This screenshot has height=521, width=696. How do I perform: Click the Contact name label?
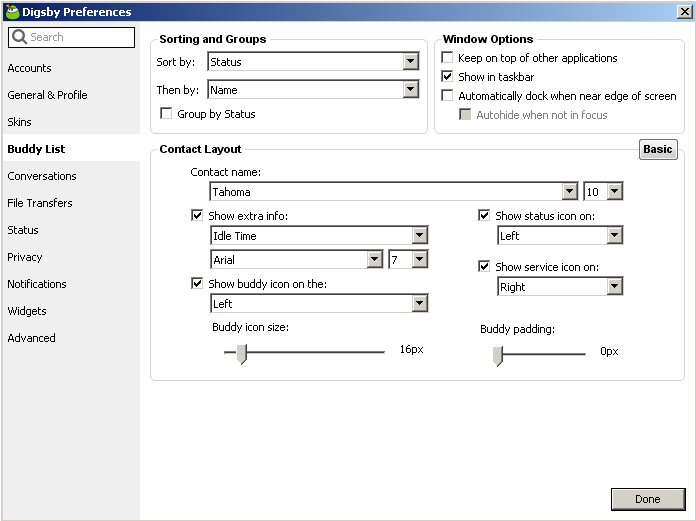[x=225, y=172]
